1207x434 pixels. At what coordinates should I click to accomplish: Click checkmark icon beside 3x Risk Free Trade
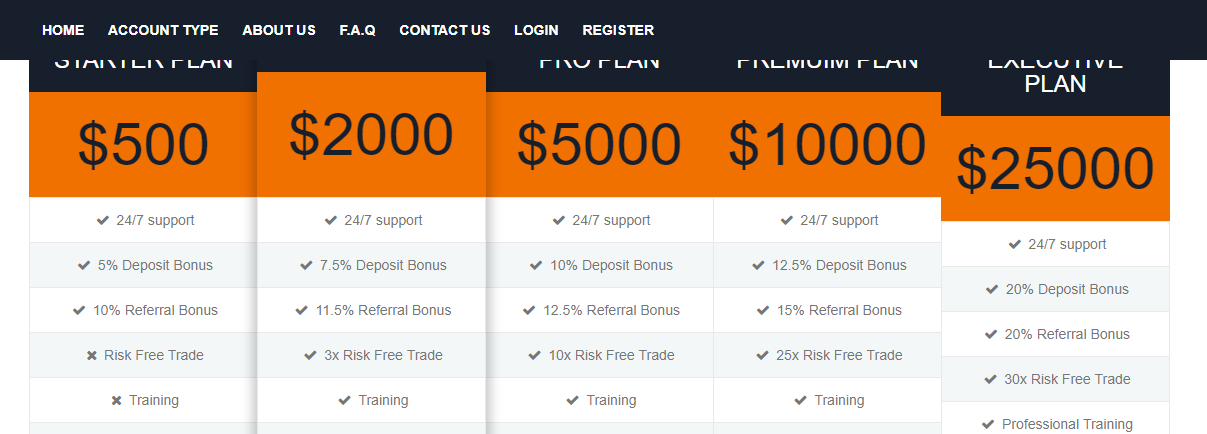[x=310, y=355]
